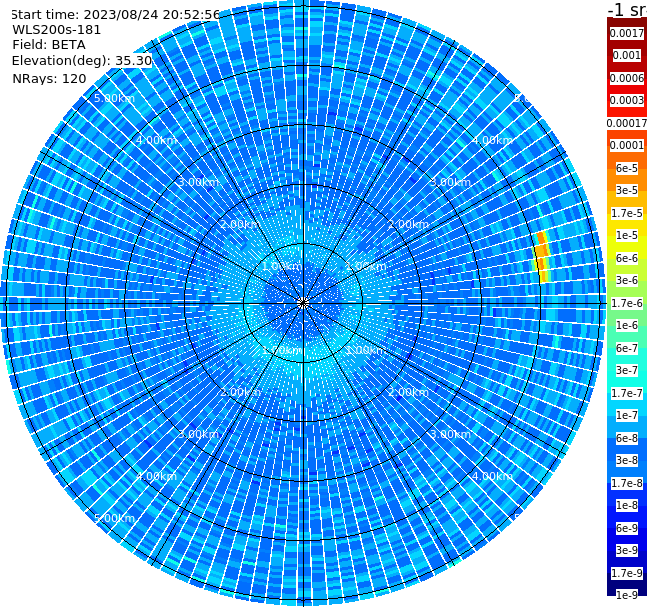Click the 6e-9 colorbar label
Image resolution: width=647 pixels, height=607 pixels.
point(627,528)
